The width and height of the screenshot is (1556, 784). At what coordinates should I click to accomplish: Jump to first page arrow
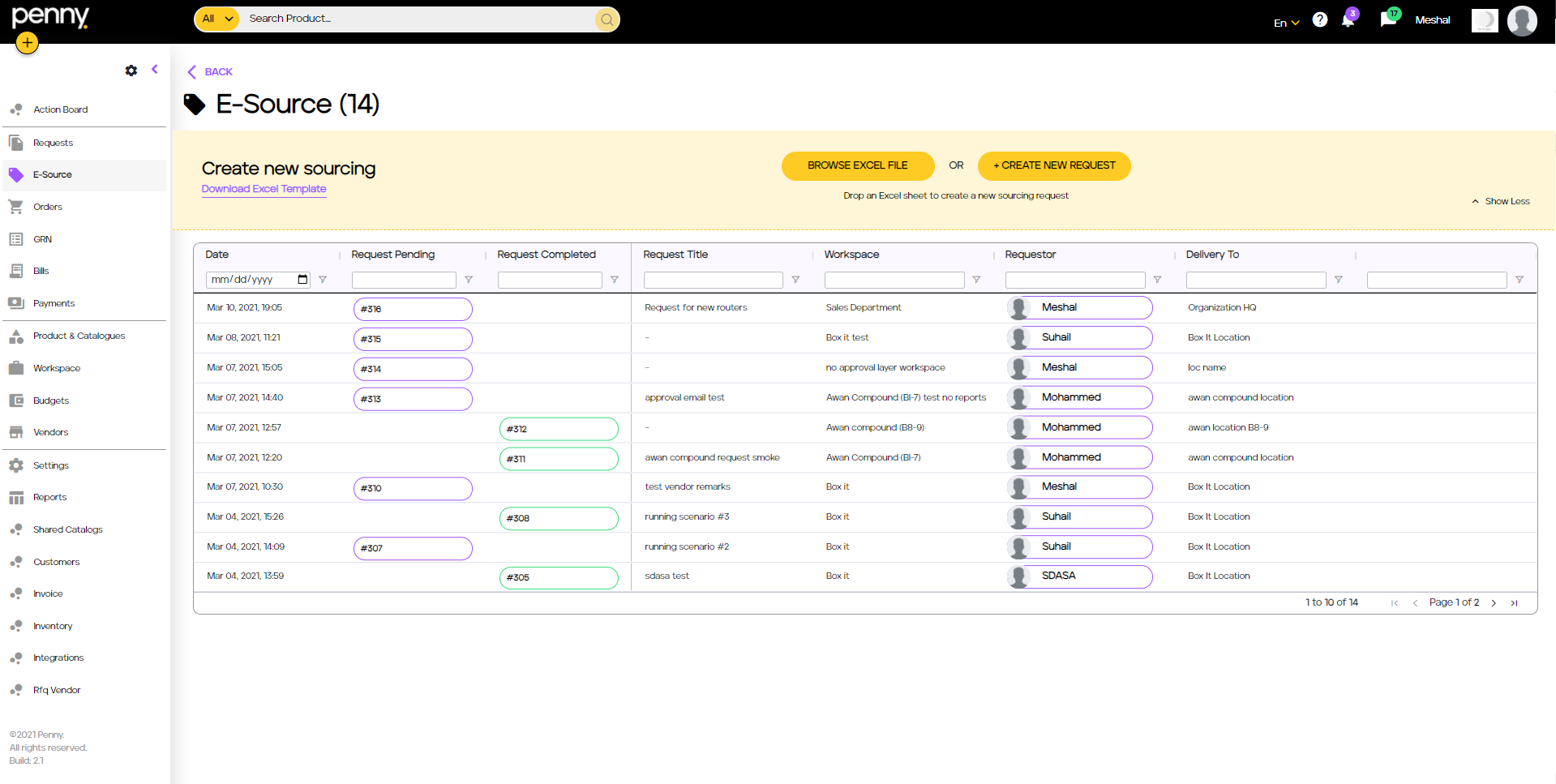click(x=1395, y=603)
